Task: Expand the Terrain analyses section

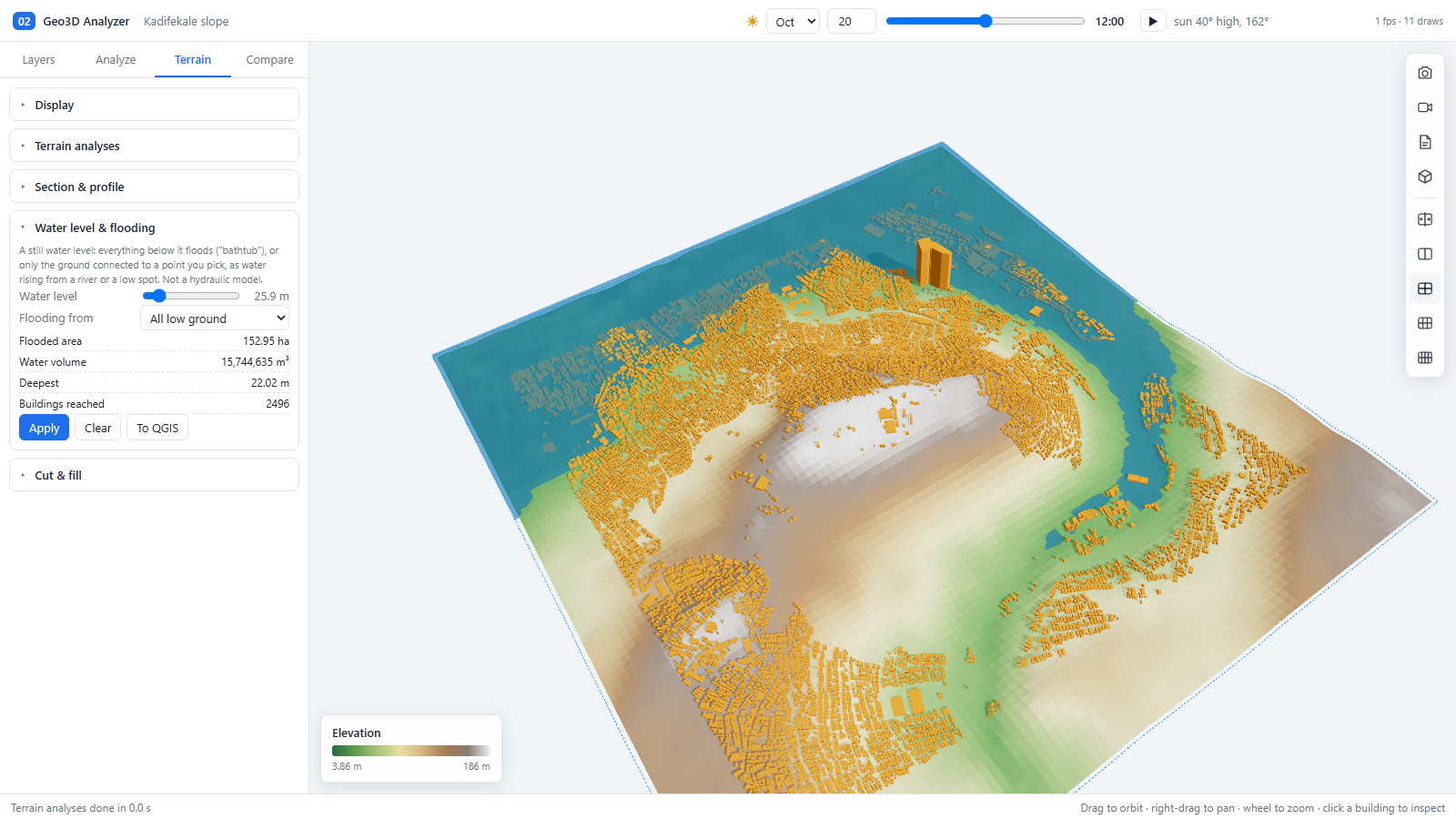Action: [154, 146]
